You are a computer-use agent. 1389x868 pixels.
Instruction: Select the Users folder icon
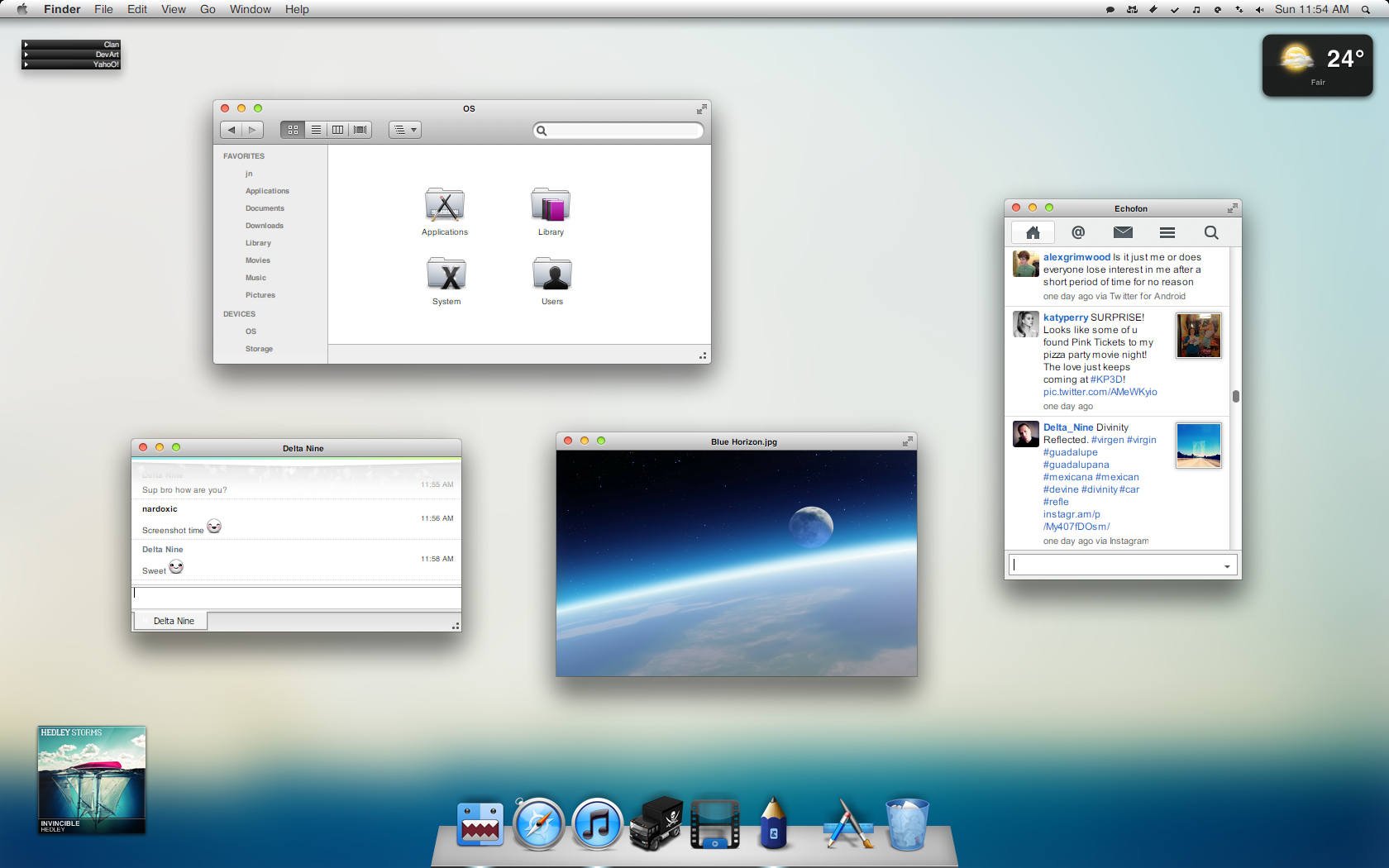pyautogui.click(x=552, y=274)
